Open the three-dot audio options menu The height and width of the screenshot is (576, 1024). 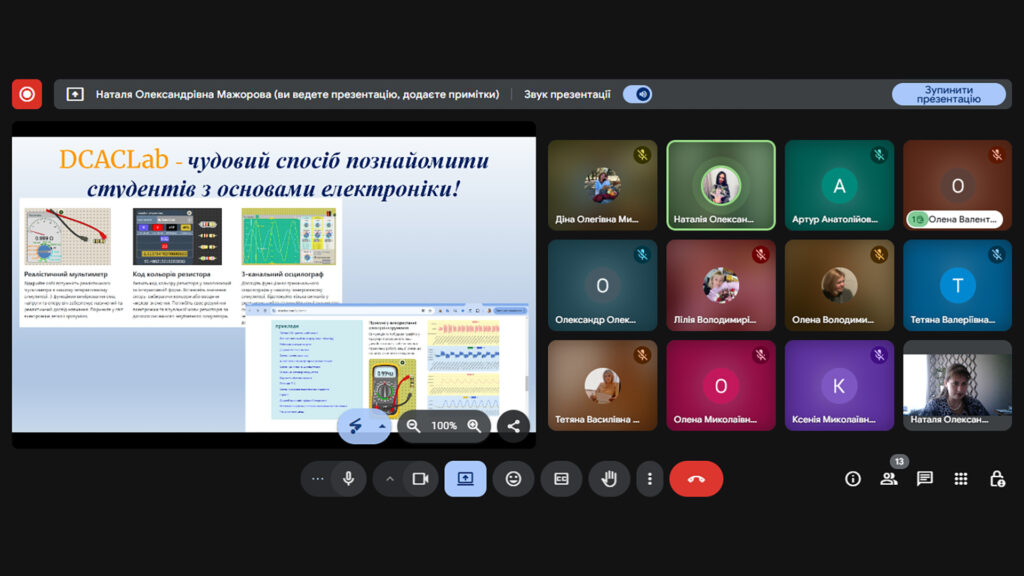pyautogui.click(x=317, y=479)
